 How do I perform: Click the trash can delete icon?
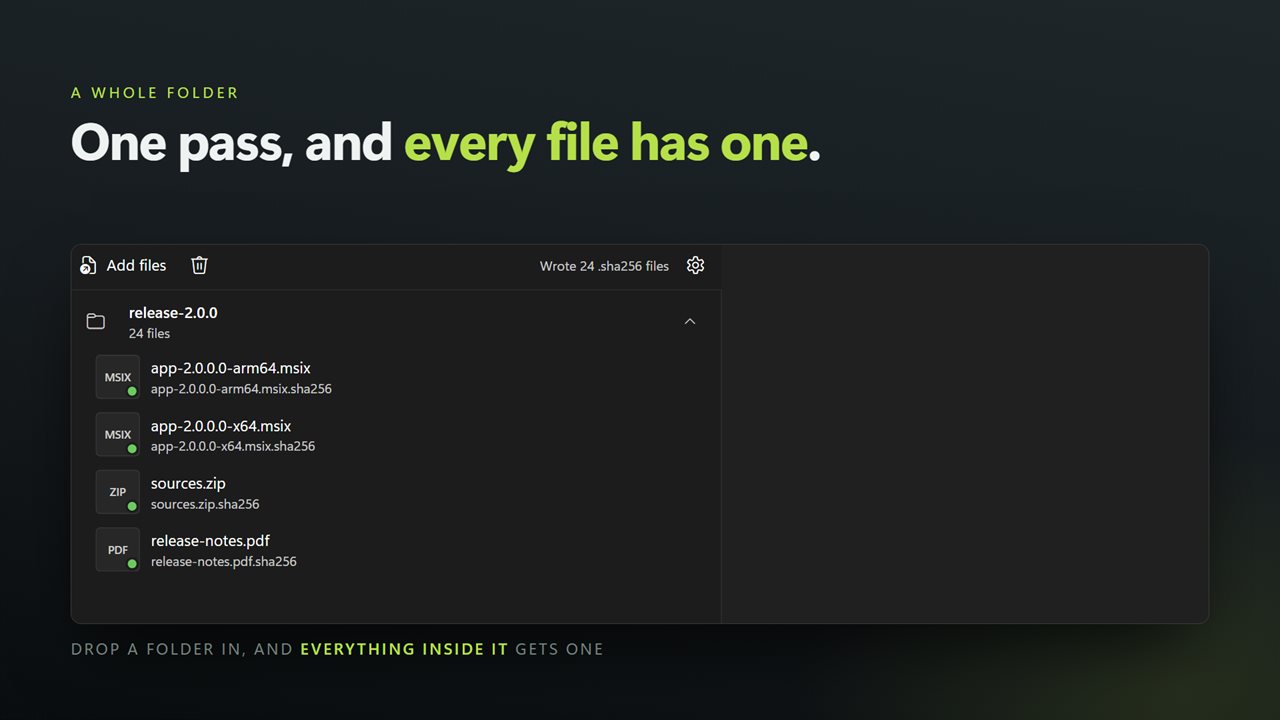(200, 265)
